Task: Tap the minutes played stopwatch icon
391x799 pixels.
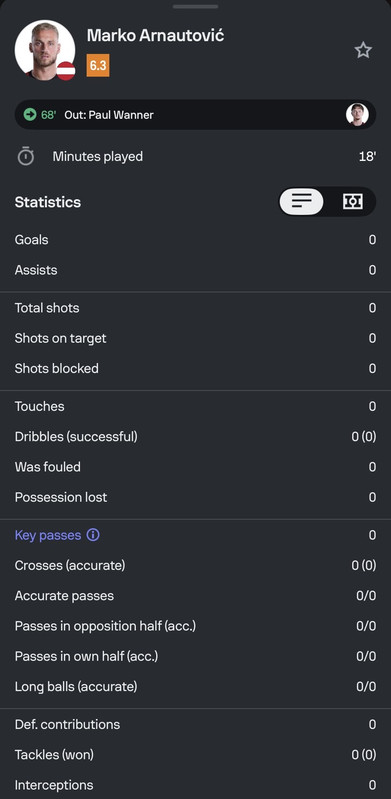Action: coord(25,156)
